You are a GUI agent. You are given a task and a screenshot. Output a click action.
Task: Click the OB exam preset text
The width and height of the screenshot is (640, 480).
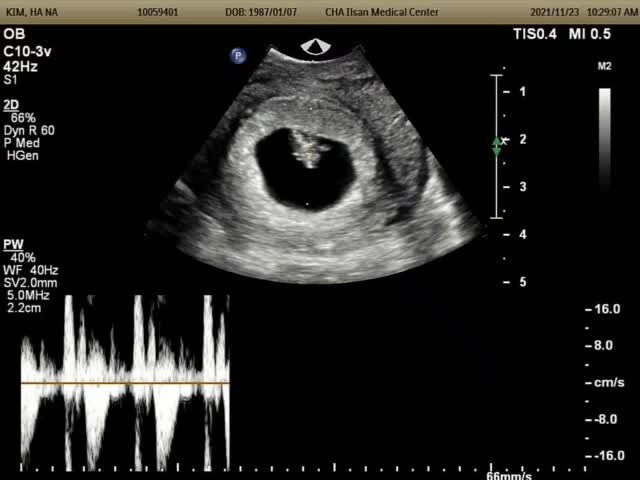[14, 34]
